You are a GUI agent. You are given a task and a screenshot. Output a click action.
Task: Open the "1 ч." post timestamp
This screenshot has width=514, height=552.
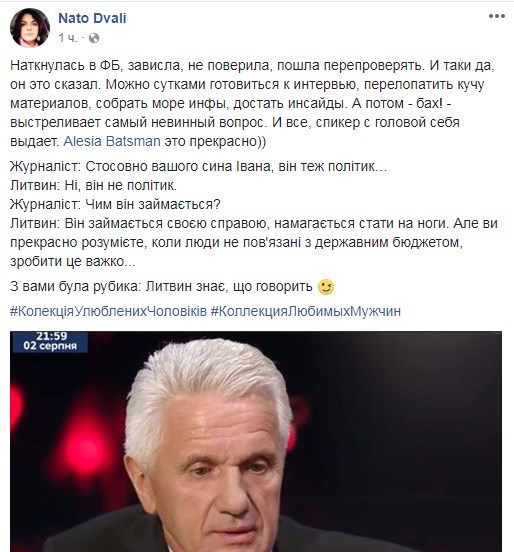point(68,38)
